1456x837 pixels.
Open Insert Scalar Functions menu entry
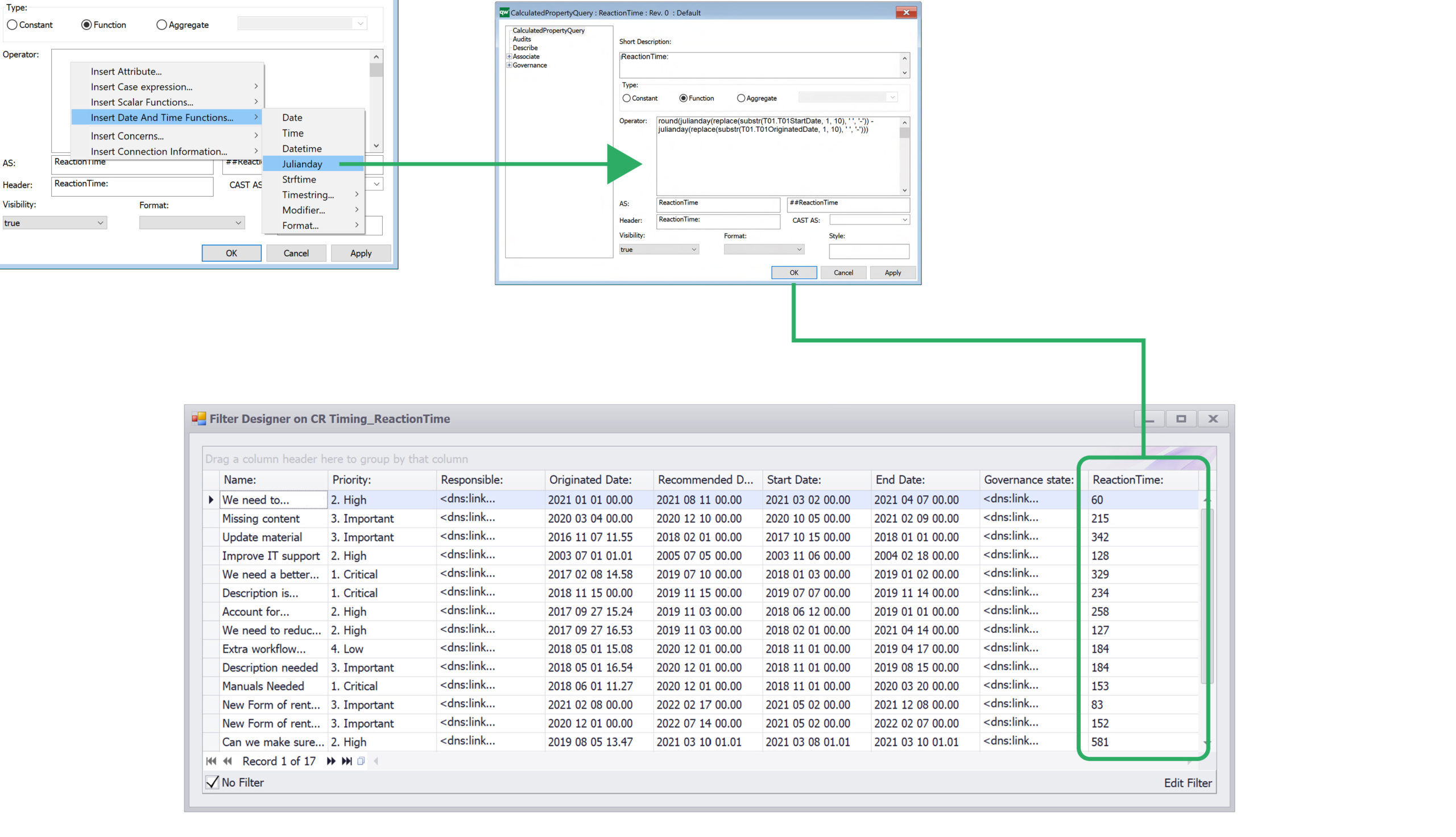[142, 102]
